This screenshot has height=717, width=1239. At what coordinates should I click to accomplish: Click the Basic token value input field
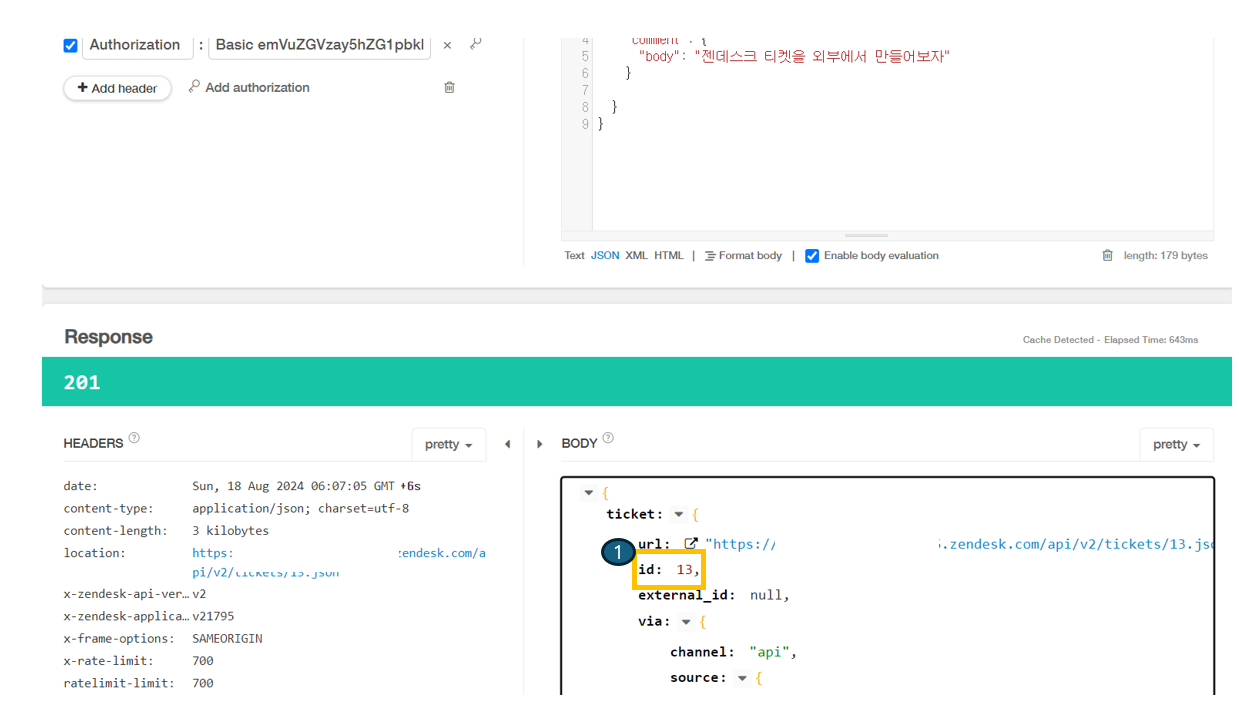320,44
